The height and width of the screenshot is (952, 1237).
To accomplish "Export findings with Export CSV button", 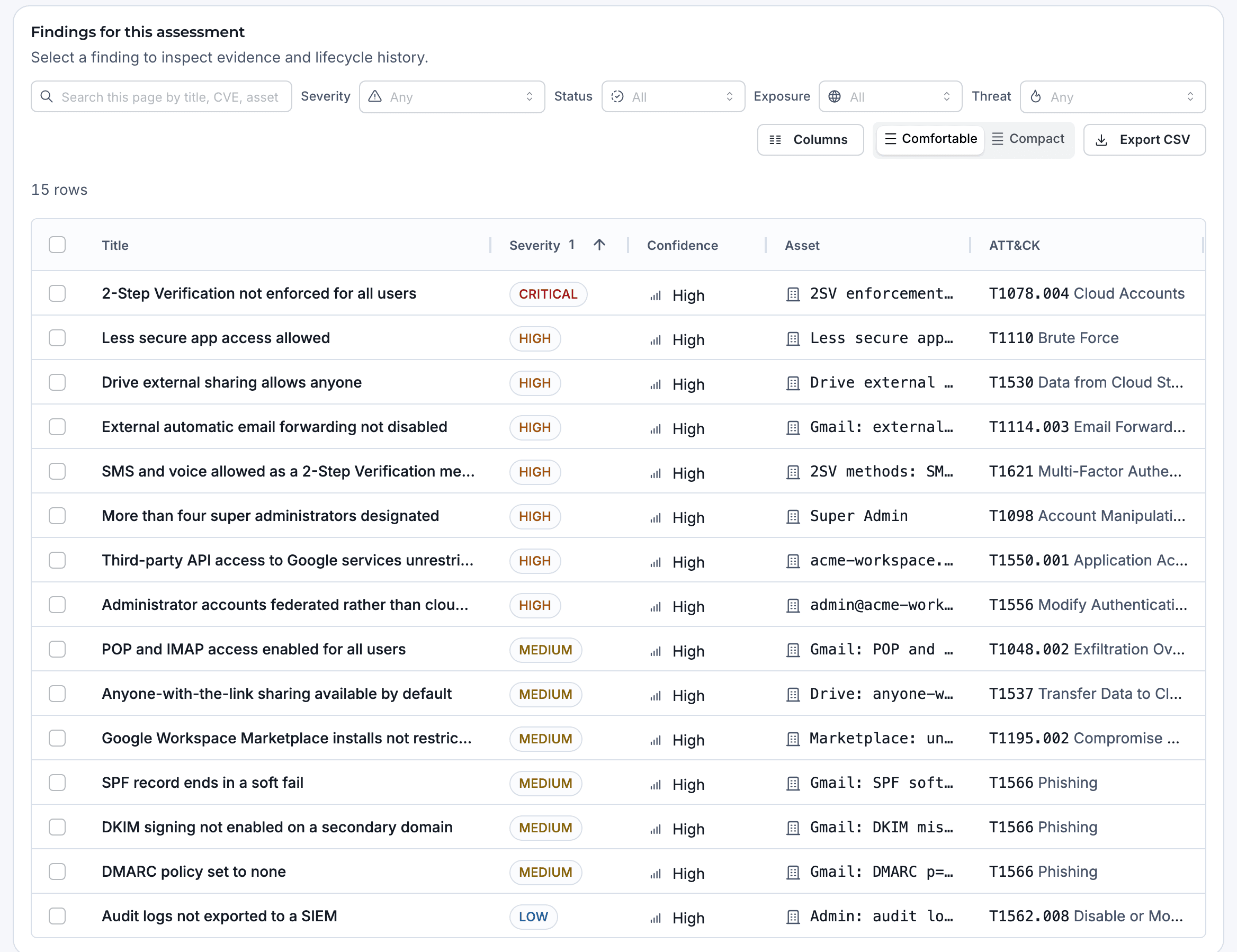I will click(x=1145, y=140).
